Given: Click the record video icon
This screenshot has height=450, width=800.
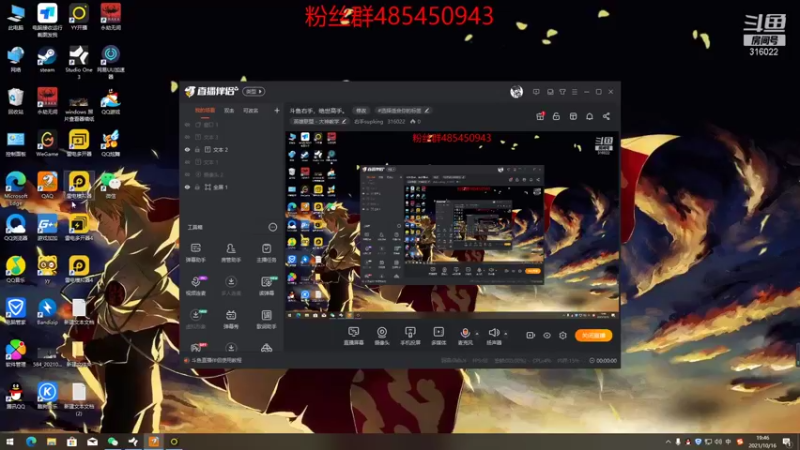Looking at the screenshot, I should click(x=531, y=335).
